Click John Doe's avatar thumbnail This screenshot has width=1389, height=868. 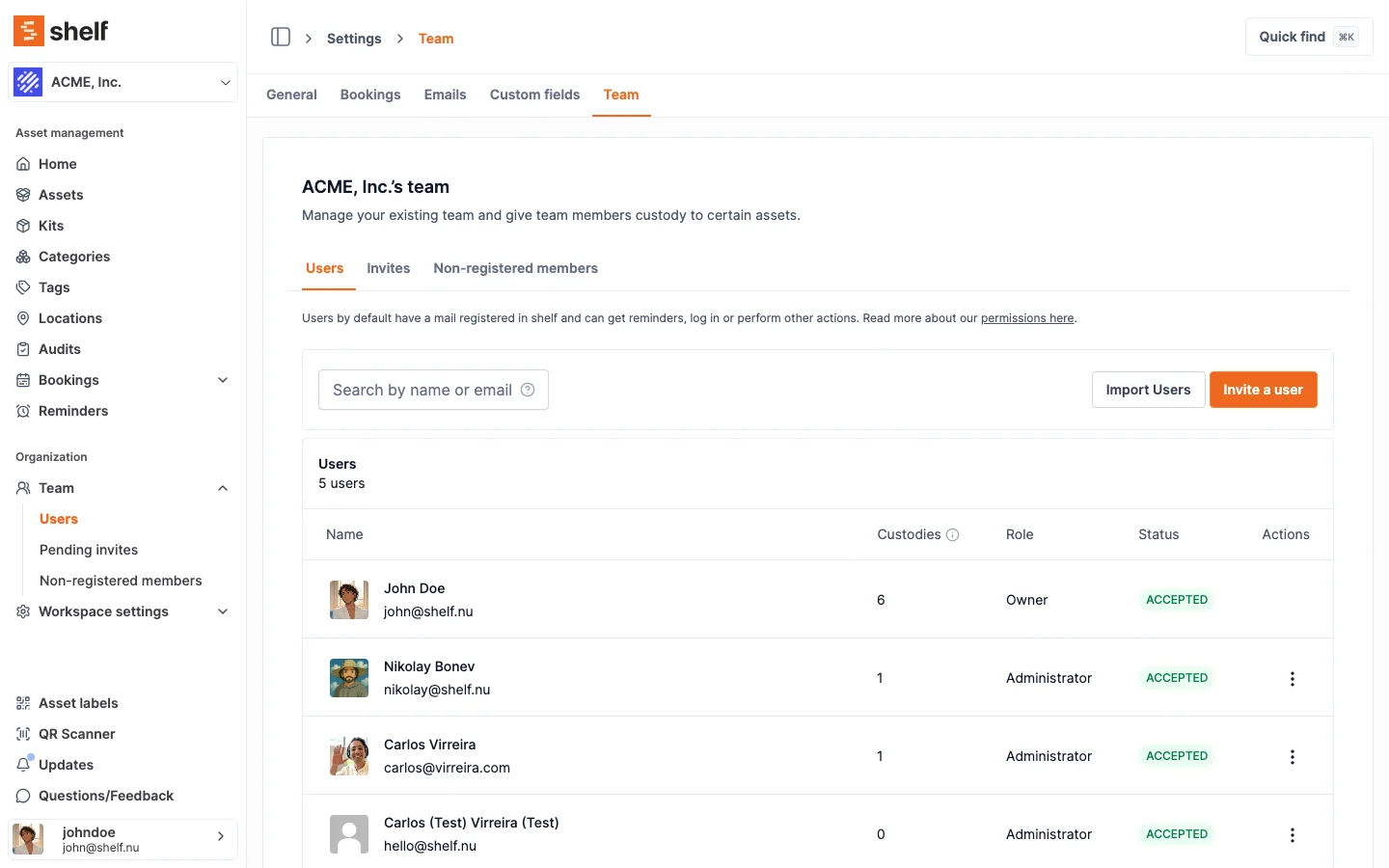pyautogui.click(x=349, y=600)
